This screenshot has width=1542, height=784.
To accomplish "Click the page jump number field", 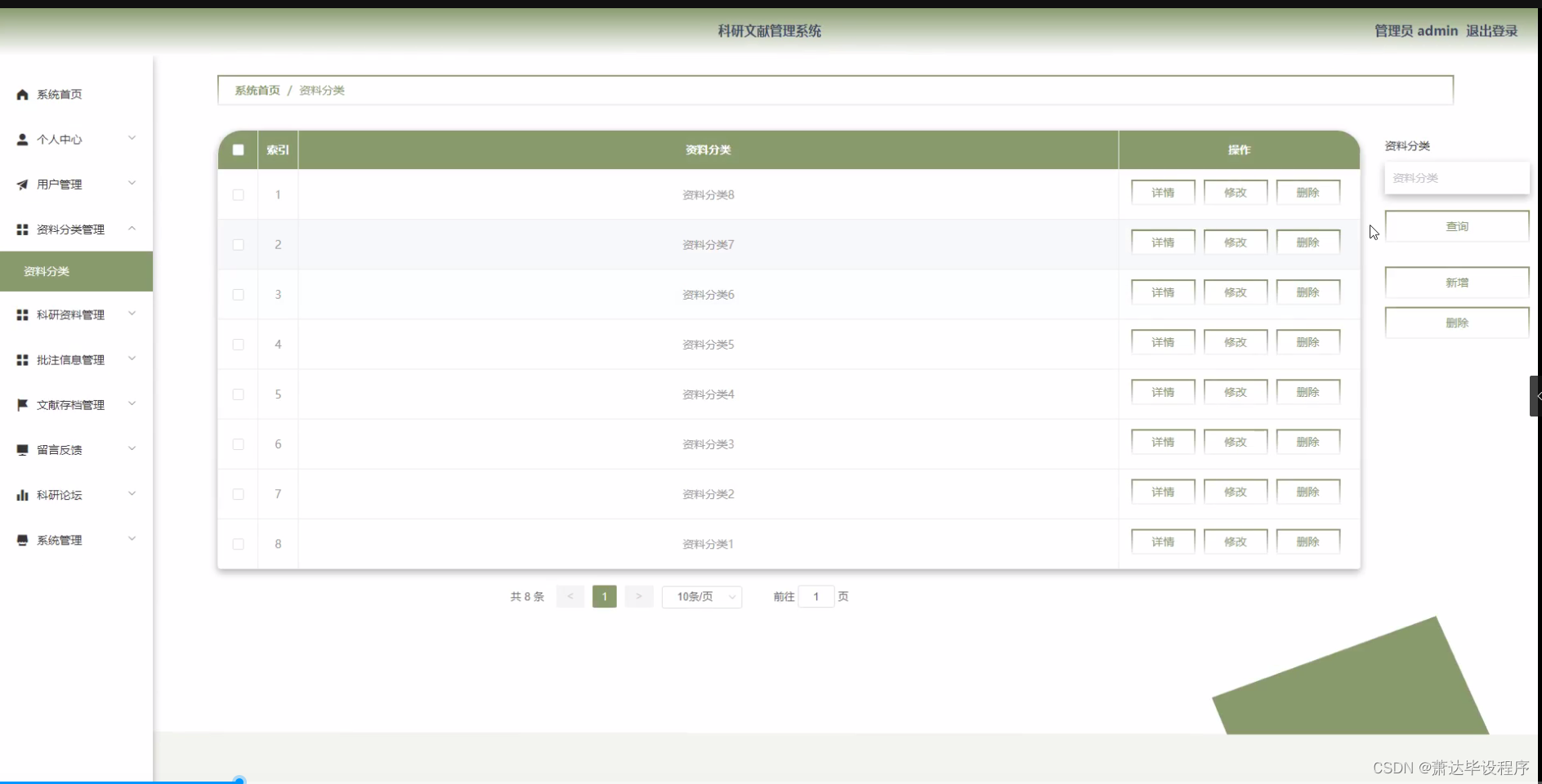I will pyautogui.click(x=816, y=597).
